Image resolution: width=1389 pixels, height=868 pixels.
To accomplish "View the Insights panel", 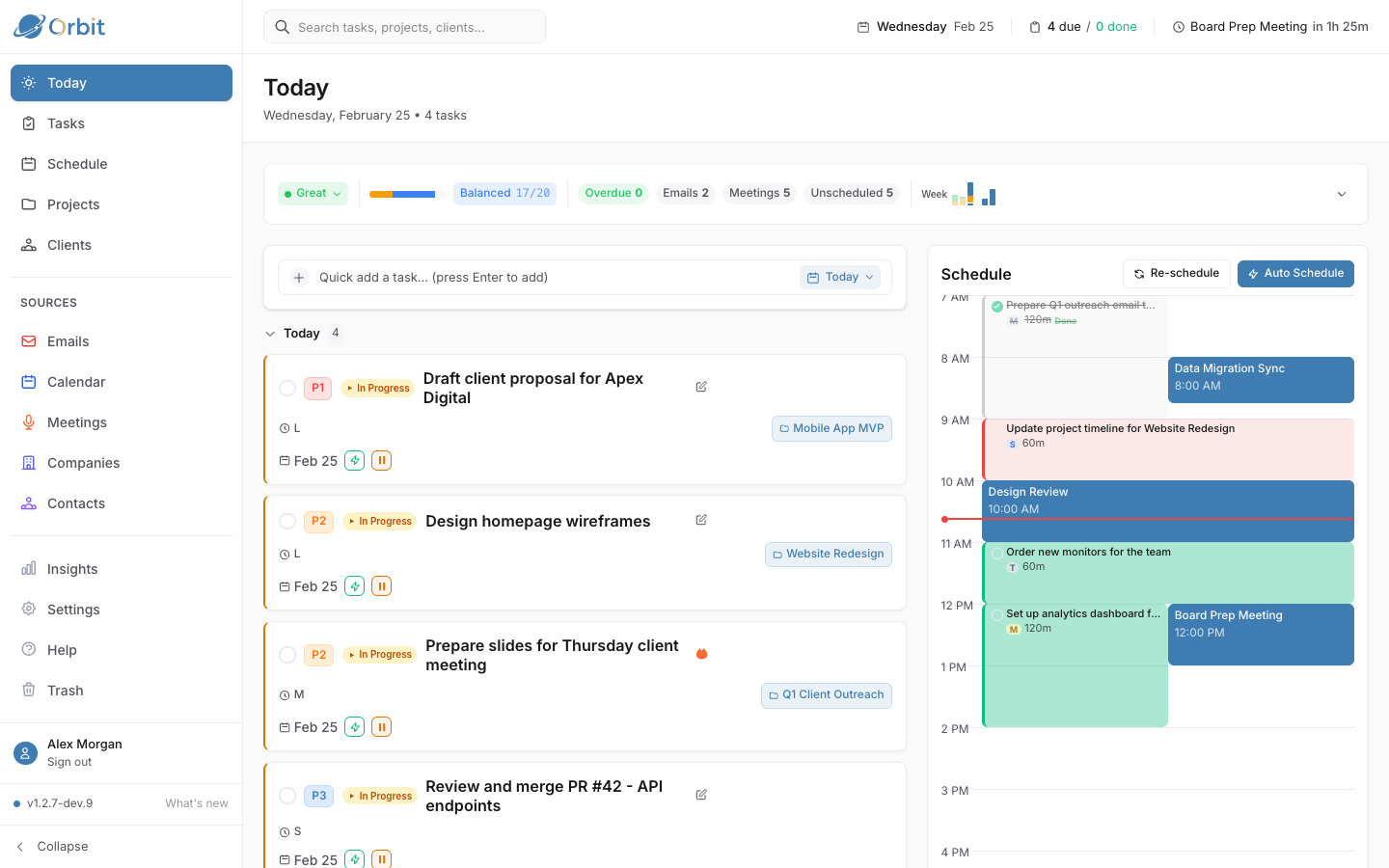I will pos(71,568).
